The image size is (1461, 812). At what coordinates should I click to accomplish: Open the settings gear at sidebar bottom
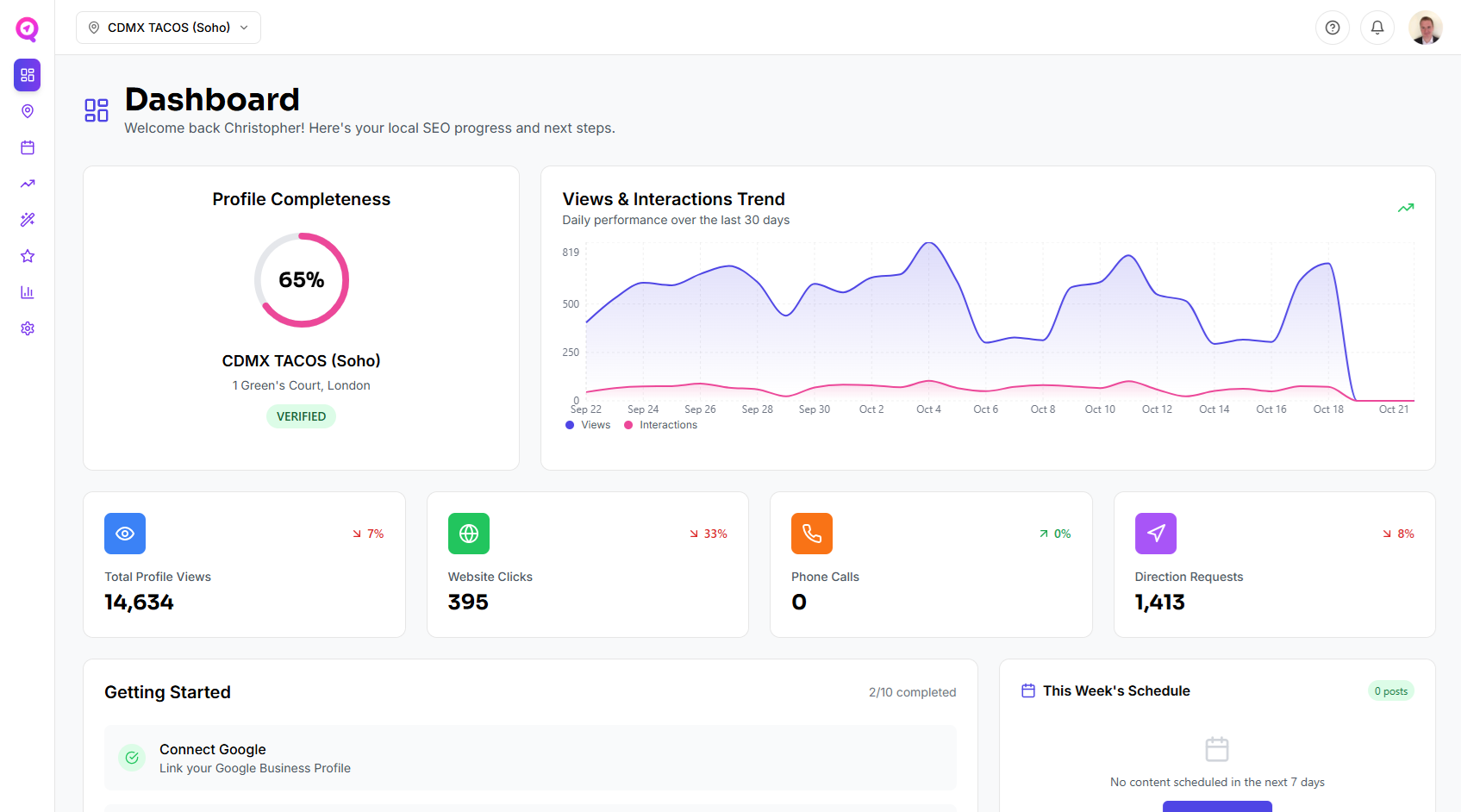click(x=27, y=328)
